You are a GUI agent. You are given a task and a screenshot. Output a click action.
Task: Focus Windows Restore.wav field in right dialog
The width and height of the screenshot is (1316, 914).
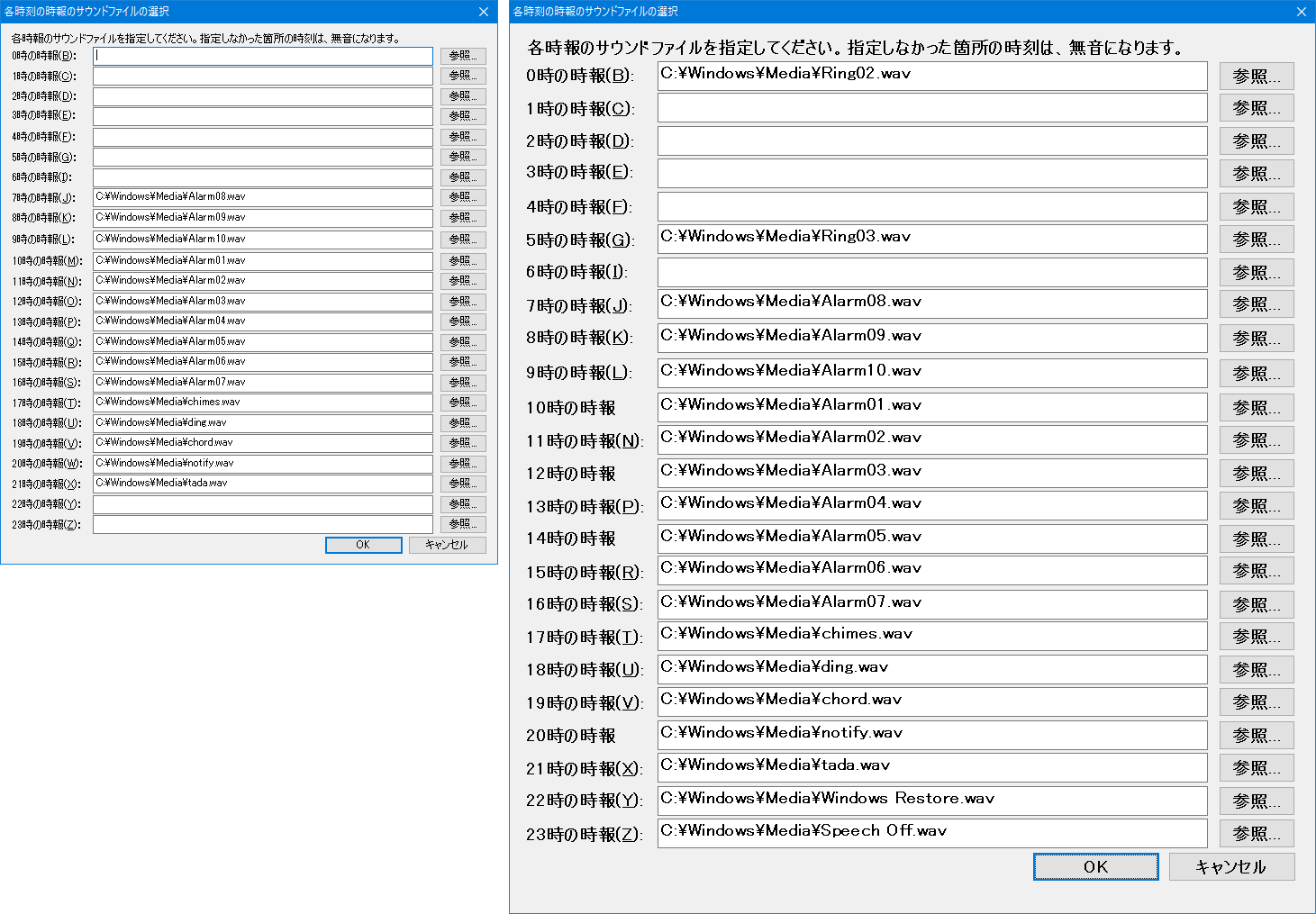(932, 801)
